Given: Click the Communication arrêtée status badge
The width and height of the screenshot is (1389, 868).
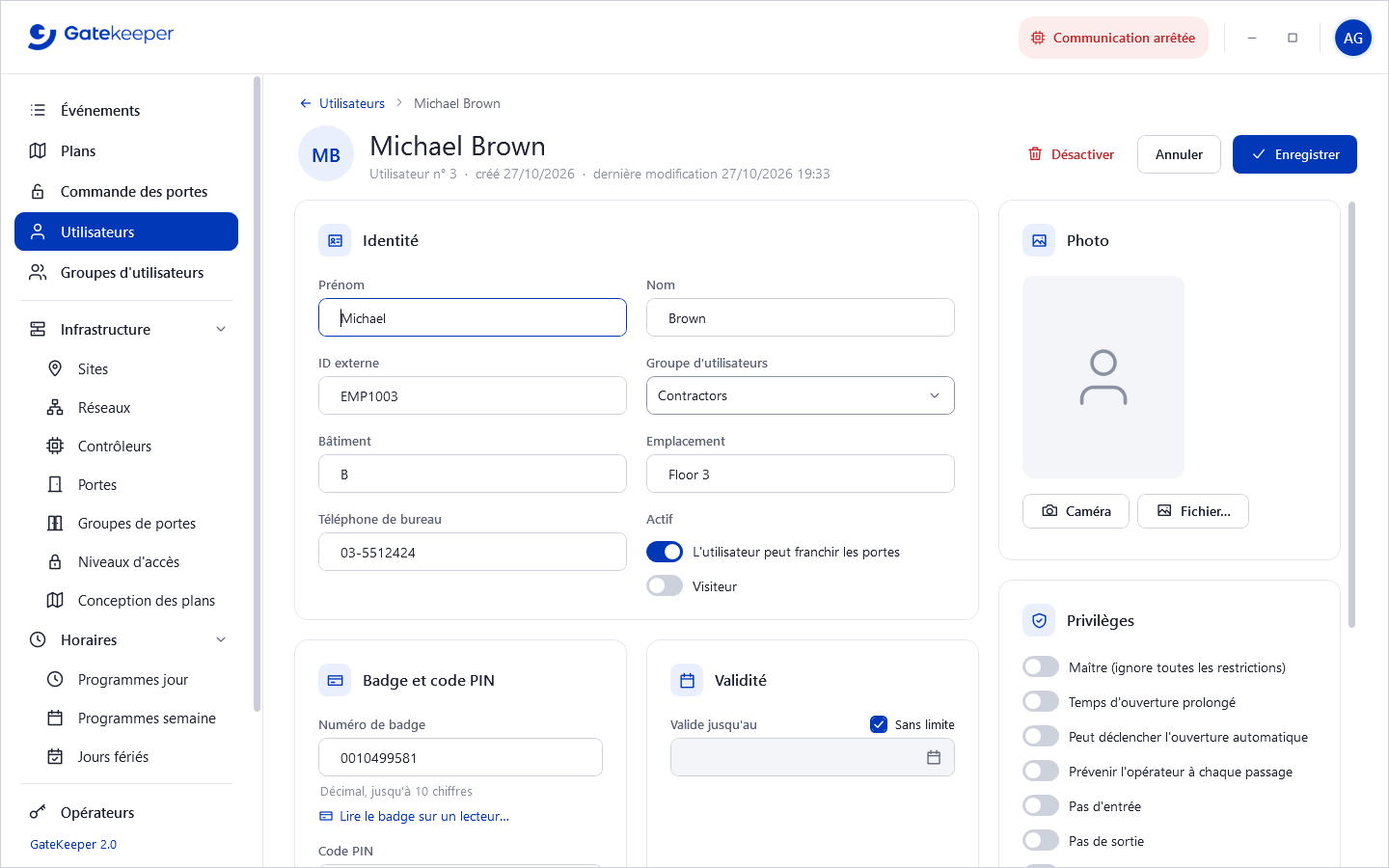Looking at the screenshot, I should tap(1113, 38).
